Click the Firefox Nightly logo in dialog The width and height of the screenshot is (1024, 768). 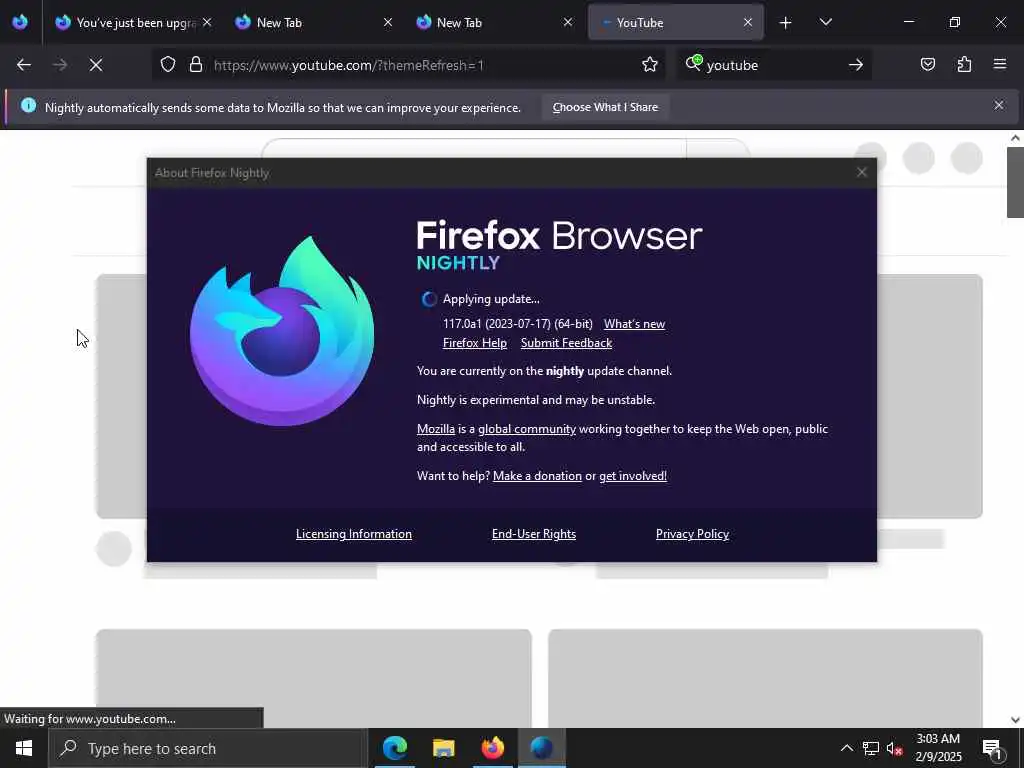282,331
